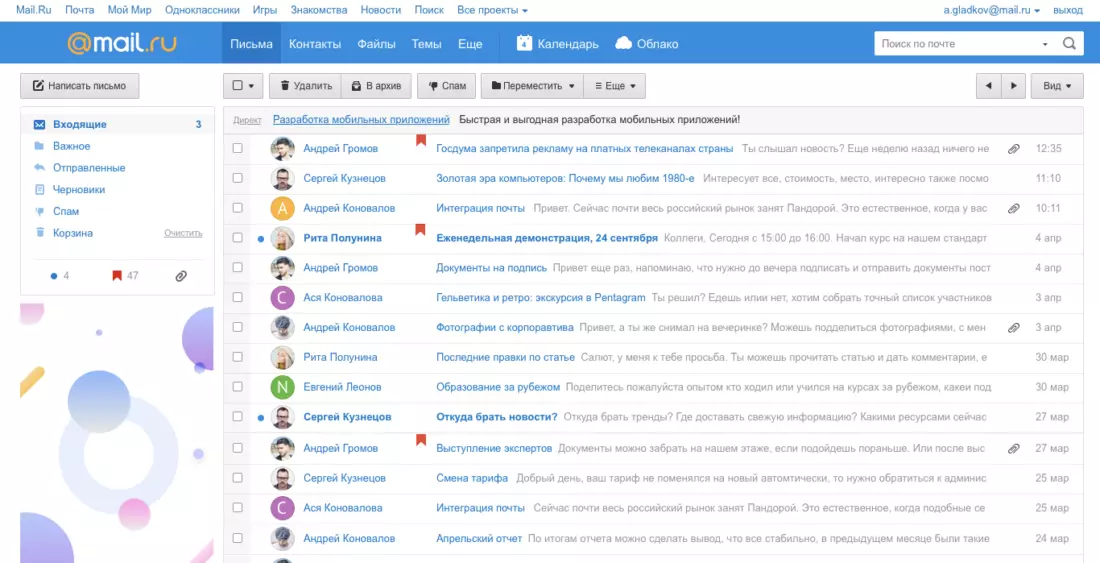Click the Очистить link beside Корзина
Image resolution: width=1100 pixels, height=563 pixels.
click(x=183, y=233)
